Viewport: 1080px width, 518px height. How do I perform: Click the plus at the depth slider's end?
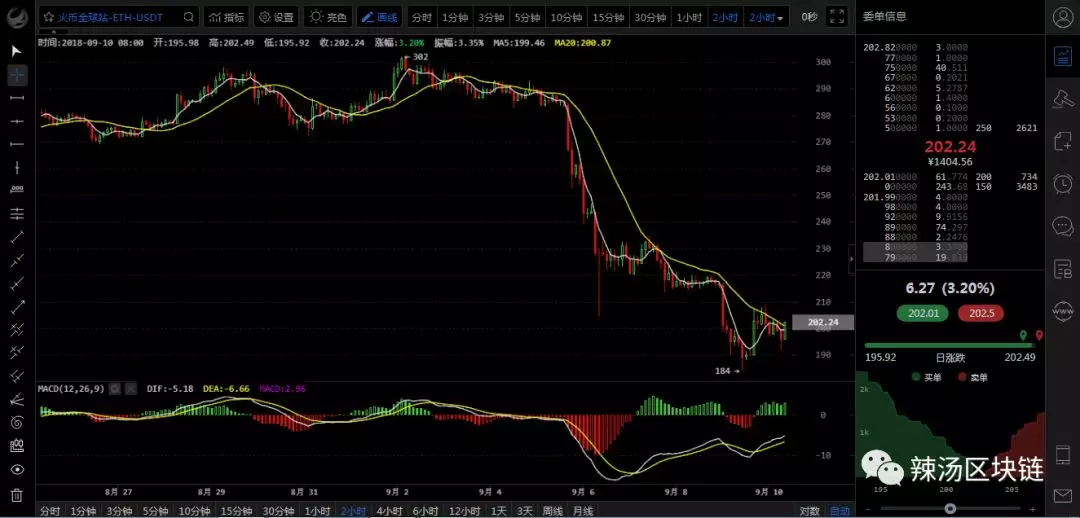(1032, 508)
